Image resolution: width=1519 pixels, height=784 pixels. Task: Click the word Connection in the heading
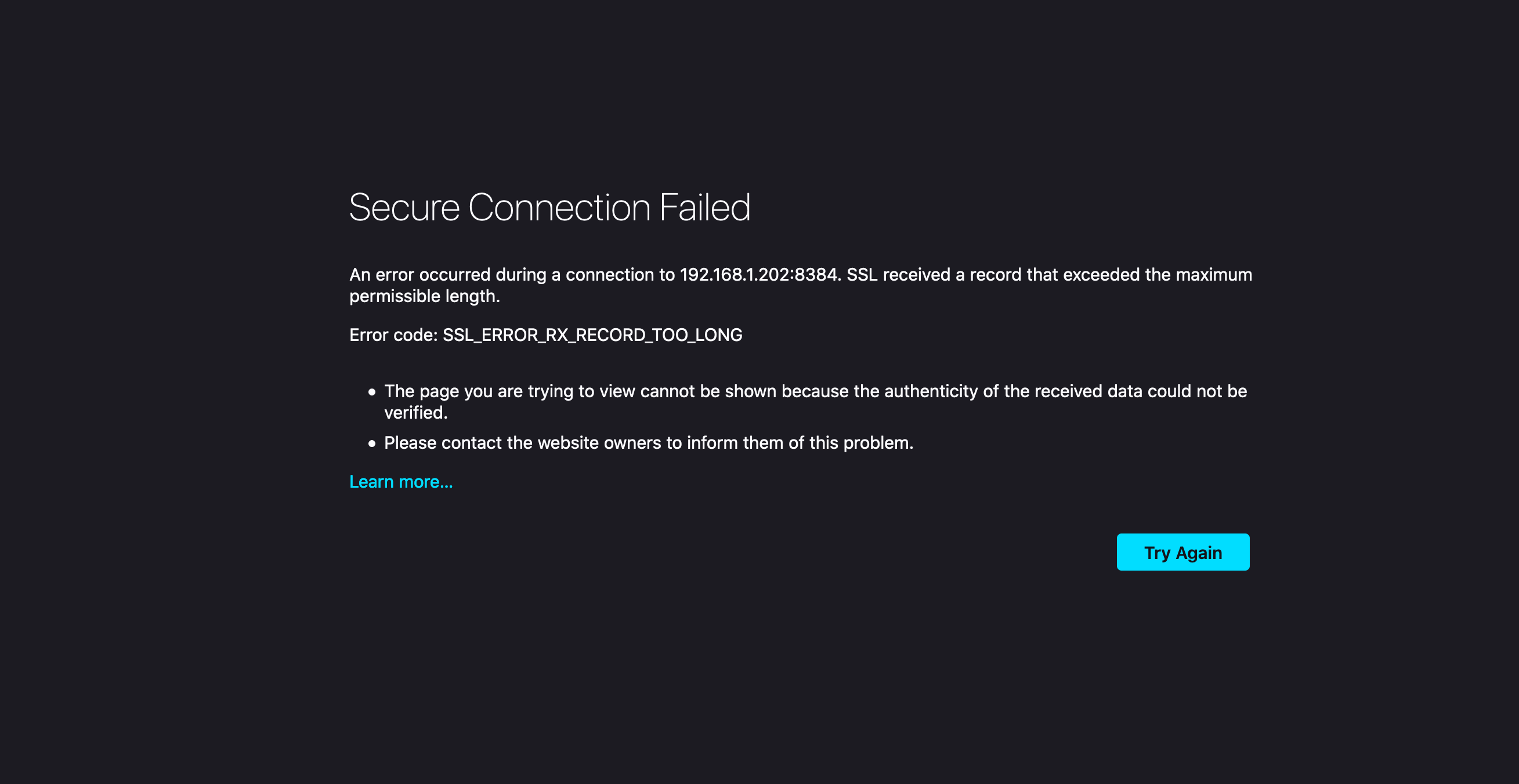coord(559,208)
